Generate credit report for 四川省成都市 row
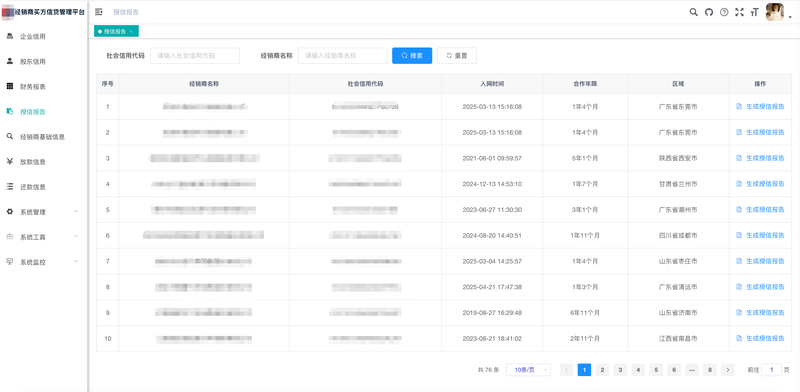The height and width of the screenshot is (392, 800). coord(760,235)
